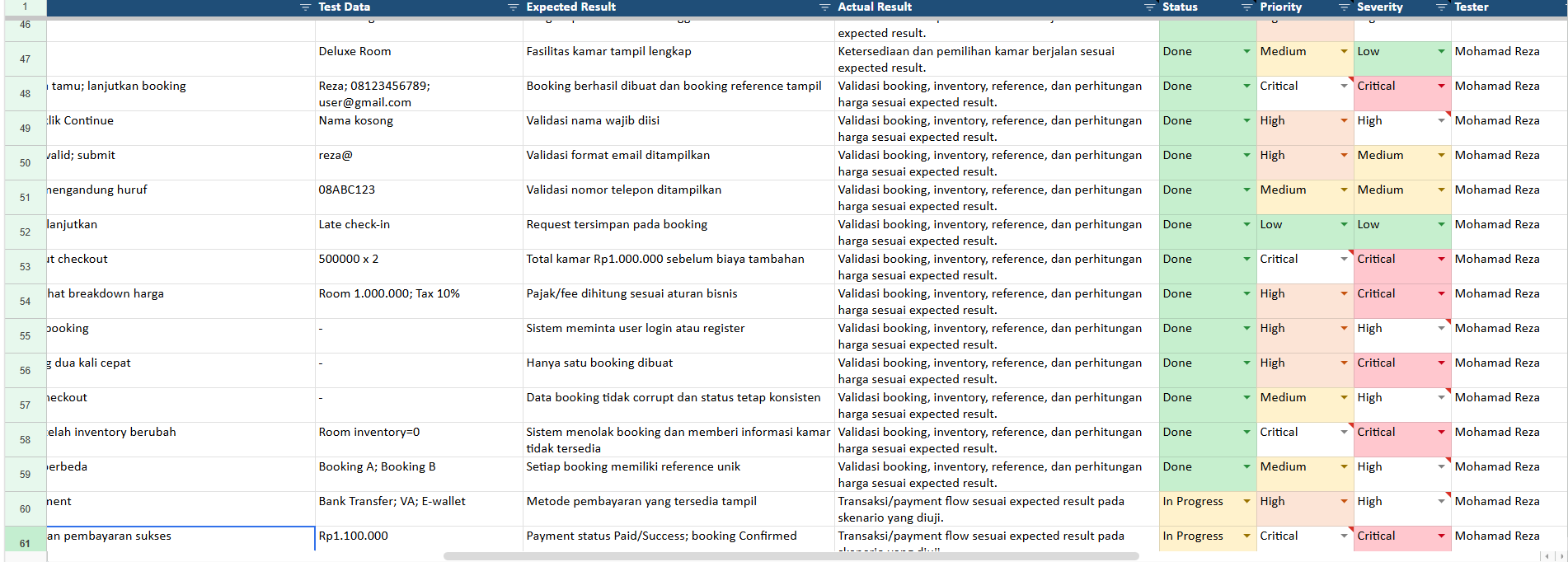Image resolution: width=1568 pixels, height=562 pixels.
Task: Open Priority Low dropdown in row 52
Action: (x=1344, y=224)
